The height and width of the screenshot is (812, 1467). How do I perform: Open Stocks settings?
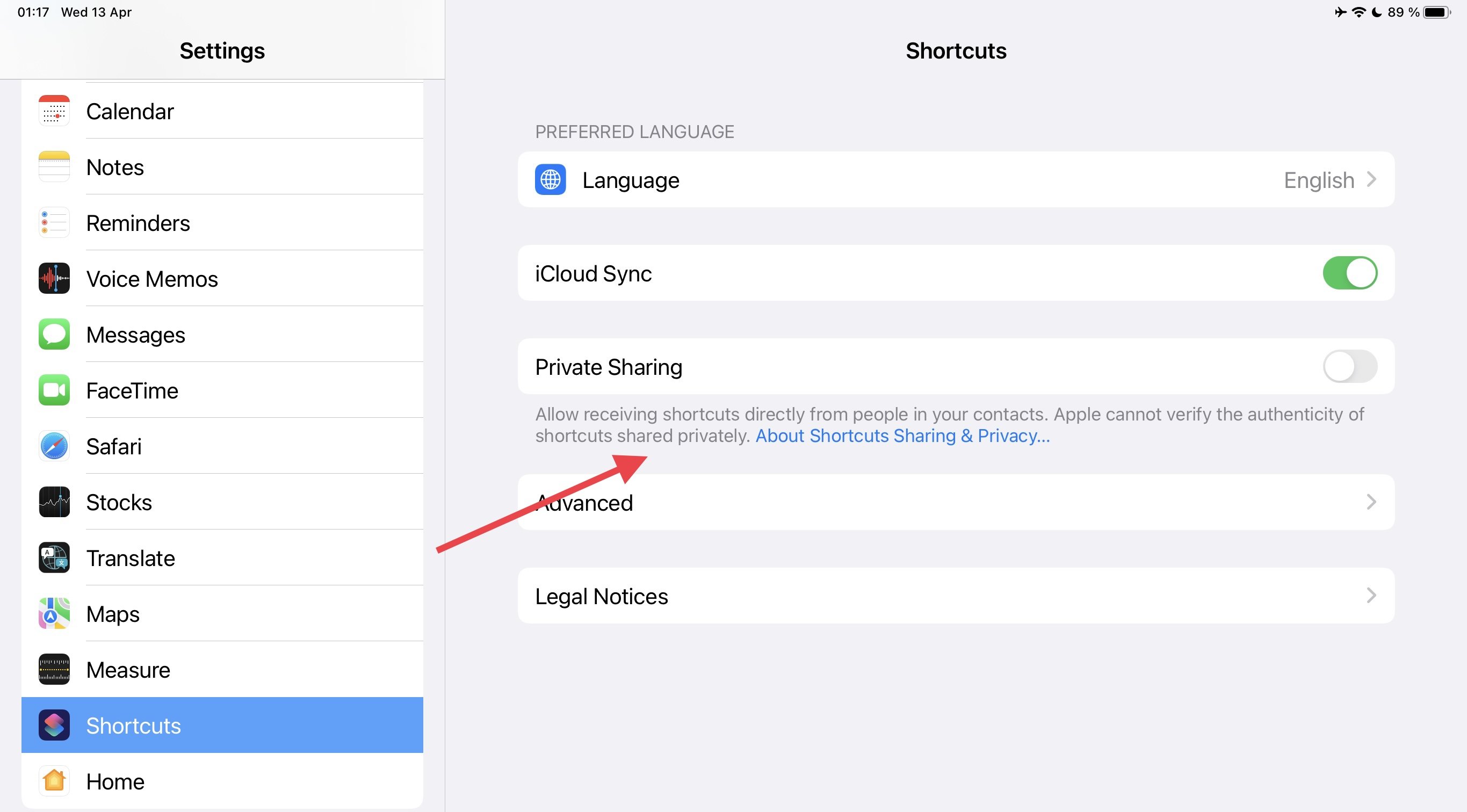pyautogui.click(x=222, y=502)
